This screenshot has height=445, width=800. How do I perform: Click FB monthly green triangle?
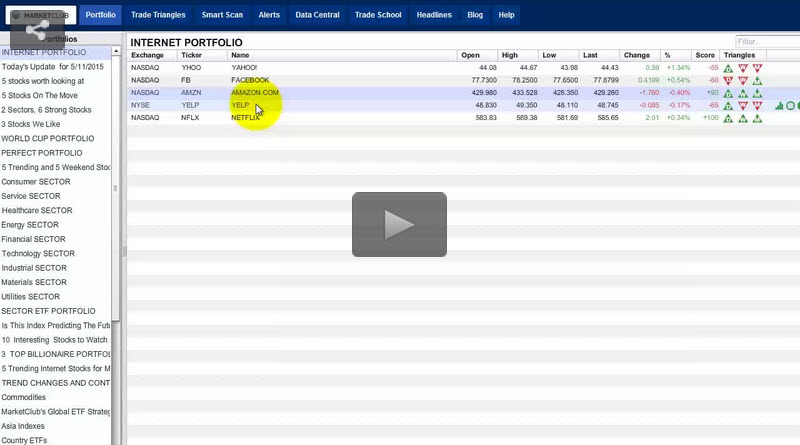coord(757,81)
